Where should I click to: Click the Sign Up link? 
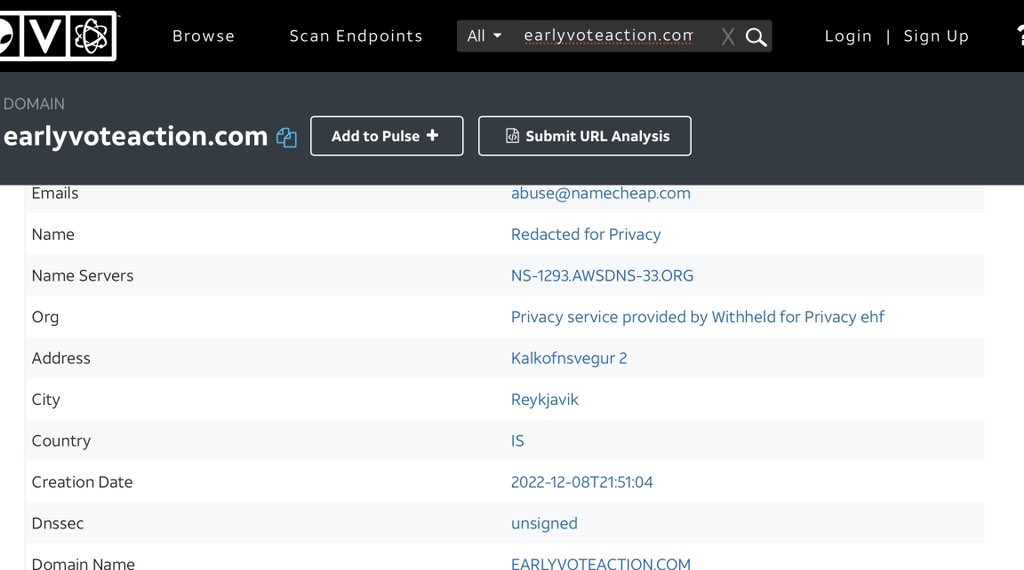tap(936, 36)
